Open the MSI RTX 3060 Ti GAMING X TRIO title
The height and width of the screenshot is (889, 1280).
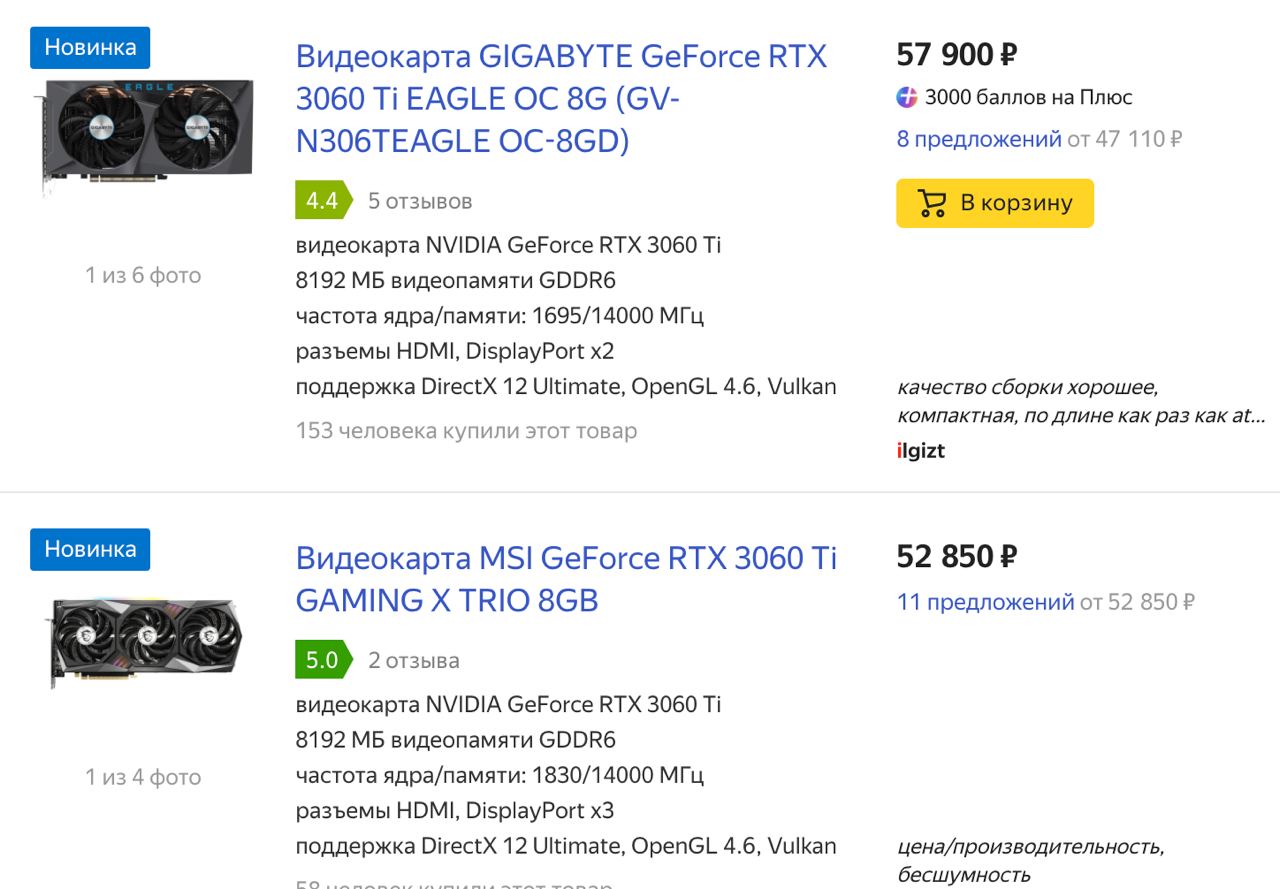(566, 579)
